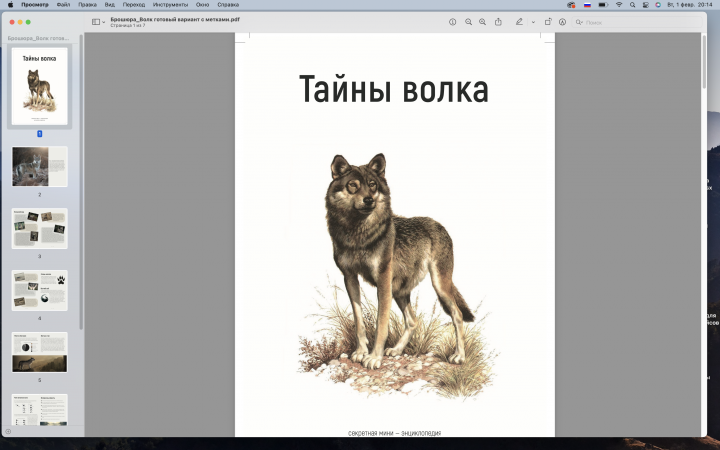Image resolution: width=720 pixels, height=450 pixels.
Task: Open Spotlight search in menu bar
Action: (x=632, y=5)
